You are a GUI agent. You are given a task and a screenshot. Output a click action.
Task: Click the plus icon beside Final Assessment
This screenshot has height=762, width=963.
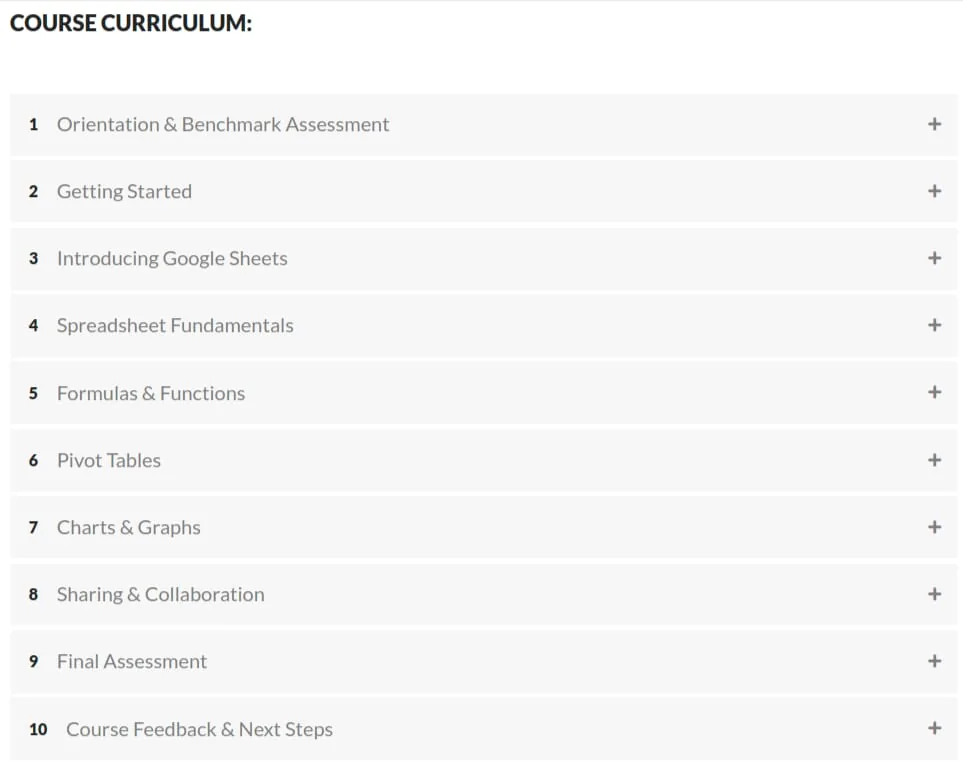(934, 661)
